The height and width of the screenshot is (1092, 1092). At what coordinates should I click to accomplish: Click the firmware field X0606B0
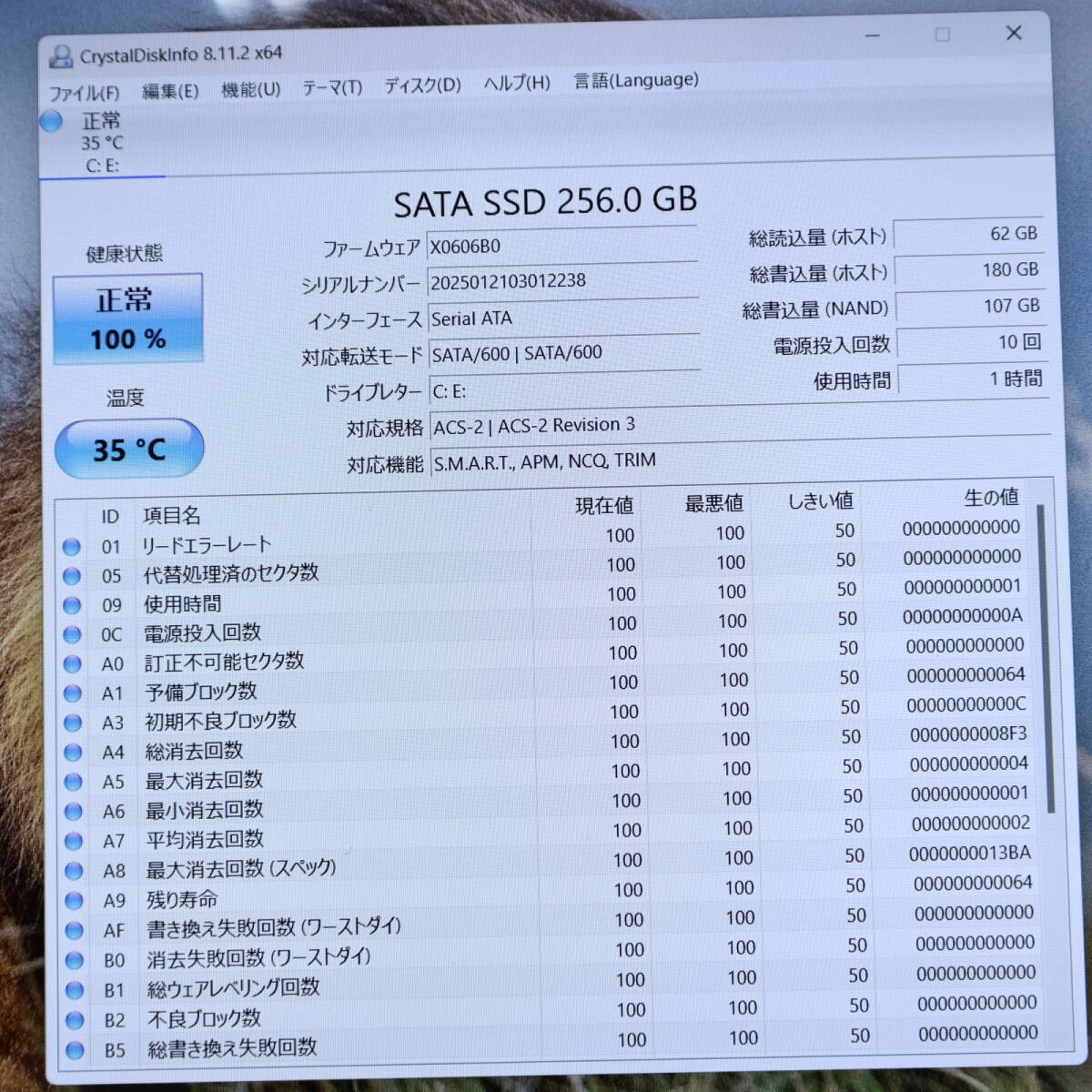561,246
